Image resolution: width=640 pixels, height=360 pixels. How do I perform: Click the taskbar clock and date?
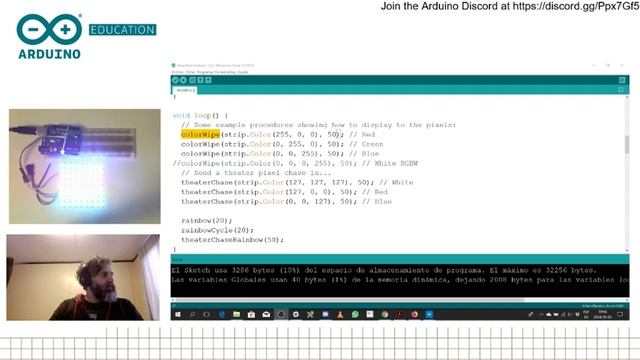pyautogui.click(x=602, y=314)
